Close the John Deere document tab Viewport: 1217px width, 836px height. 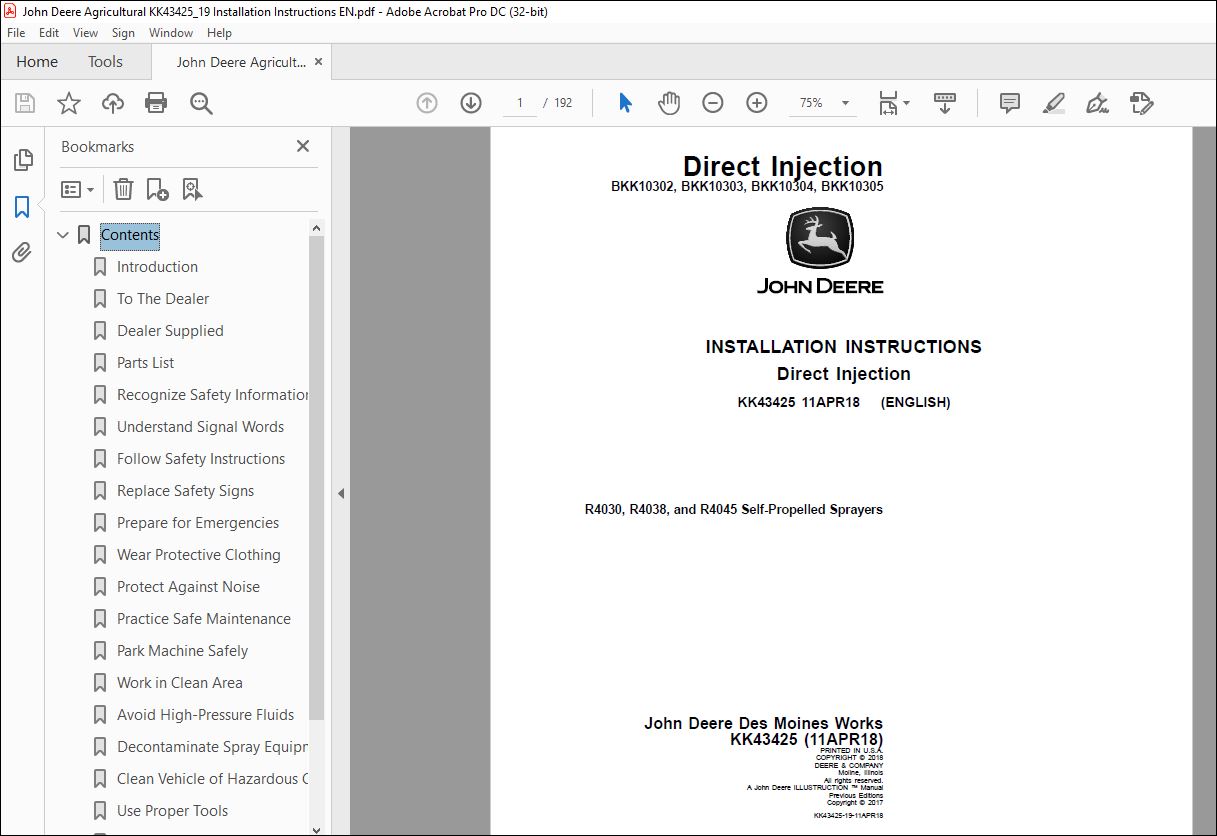point(319,62)
